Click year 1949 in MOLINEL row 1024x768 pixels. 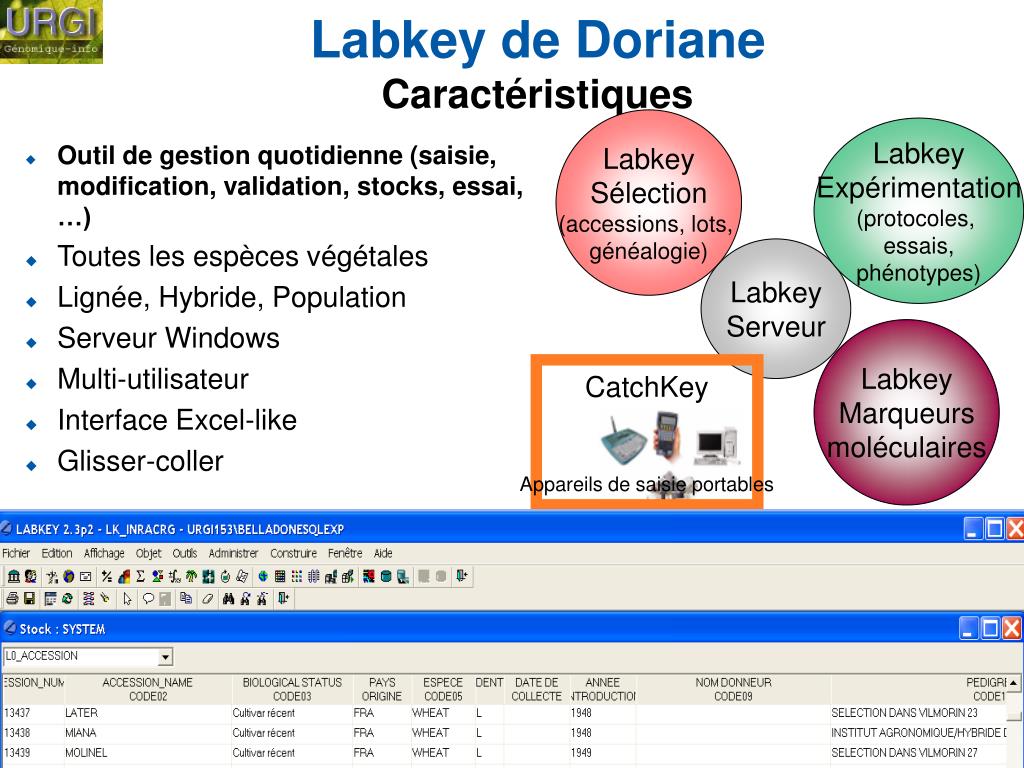click(581, 752)
